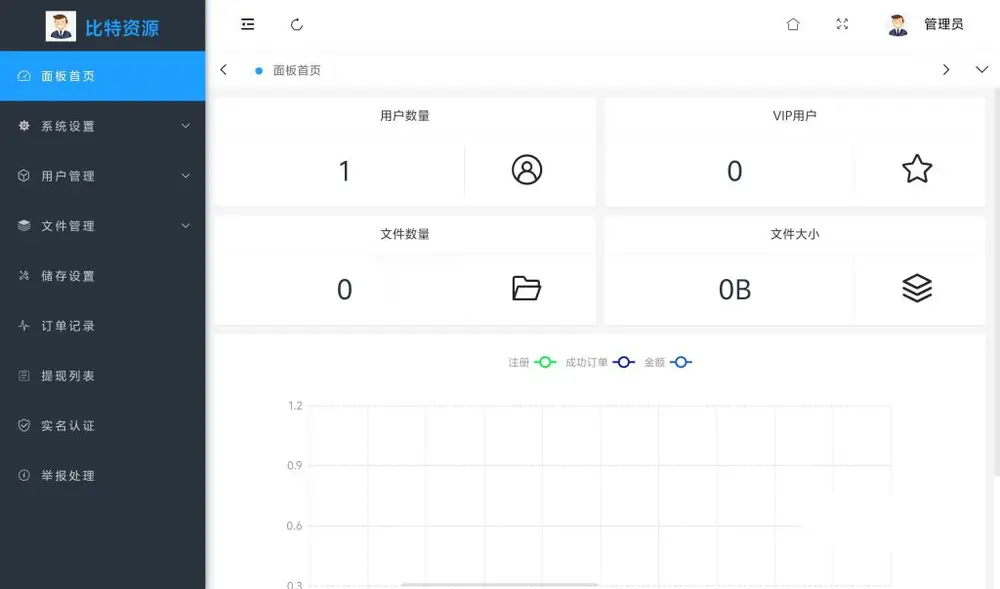Screen dimensions: 1000x589
Task: Click the 面板首页 dashboard gauge icon
Action: coord(24,76)
